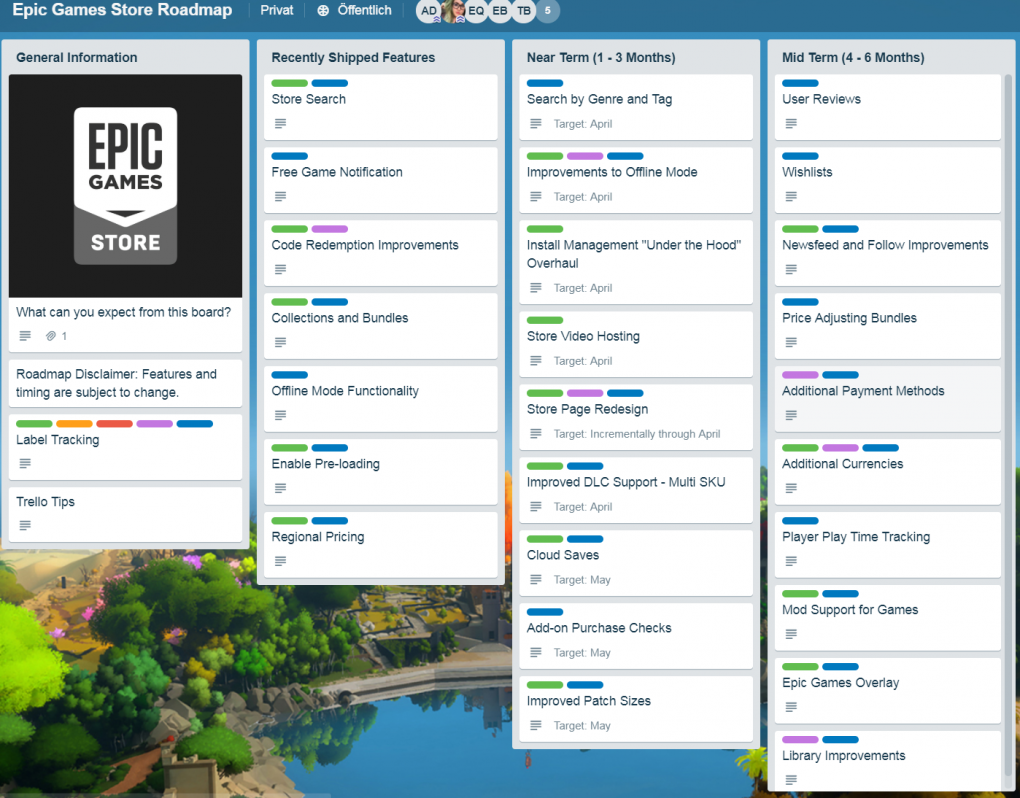Click description icon on Offline Mode Functionality card
1020x798 pixels.
280,414
